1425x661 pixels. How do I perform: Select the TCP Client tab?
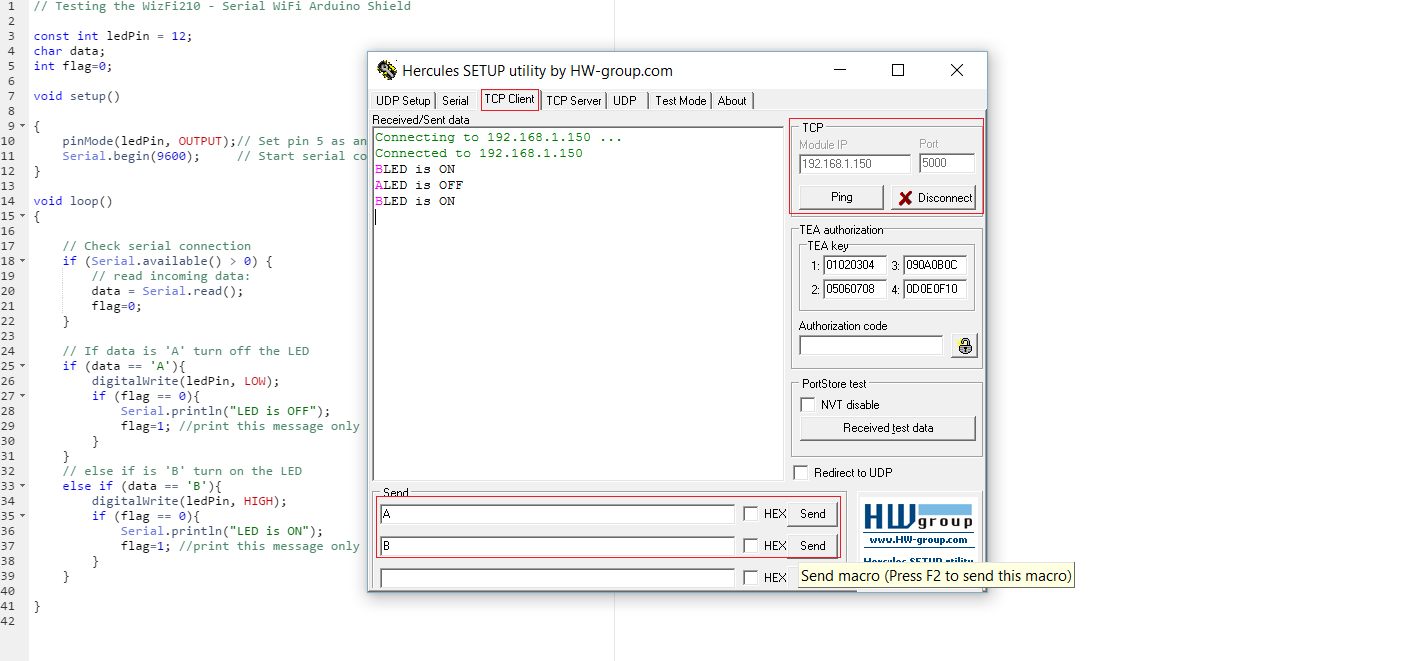(x=509, y=99)
